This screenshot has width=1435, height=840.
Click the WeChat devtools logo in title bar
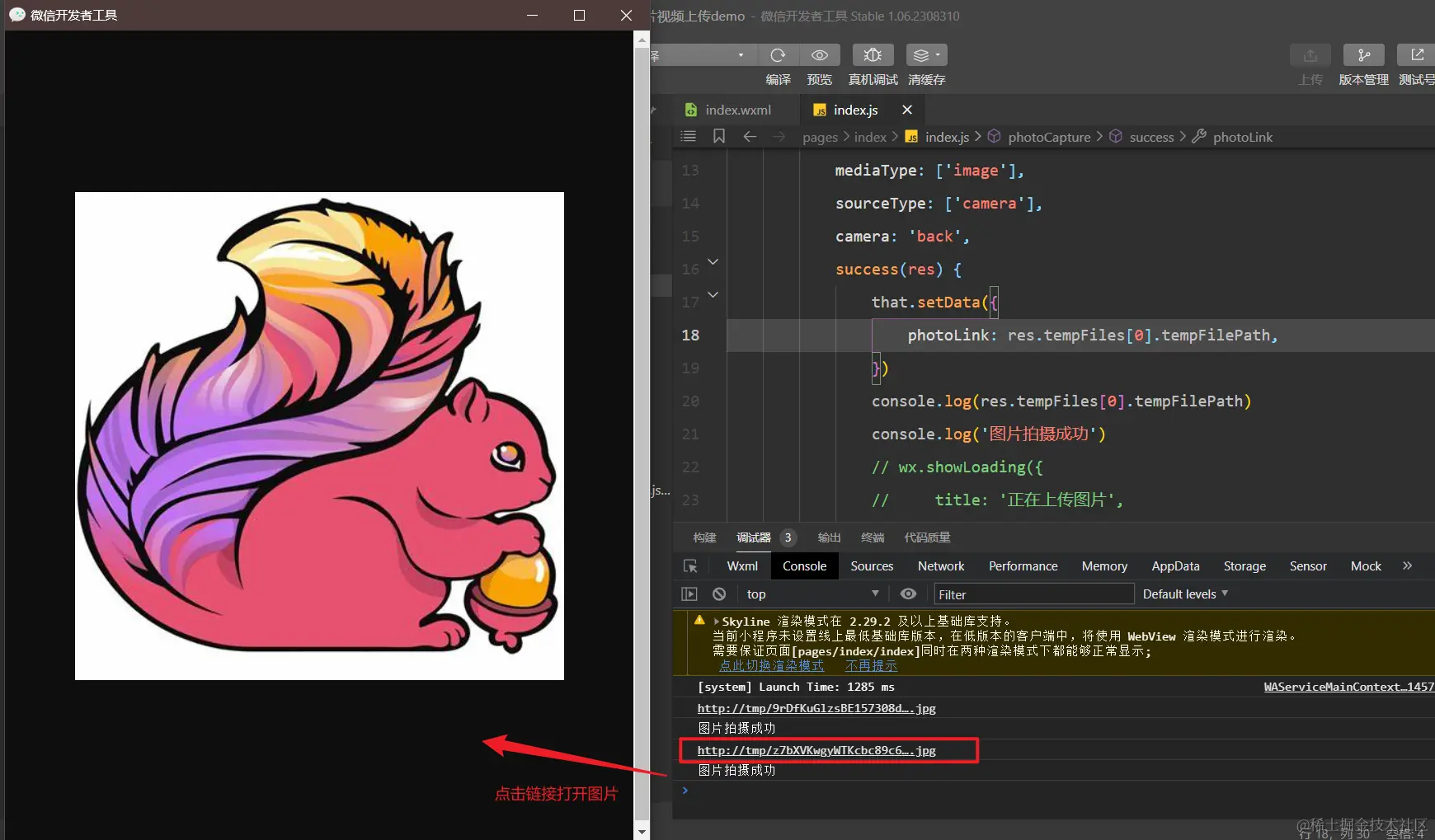16,15
